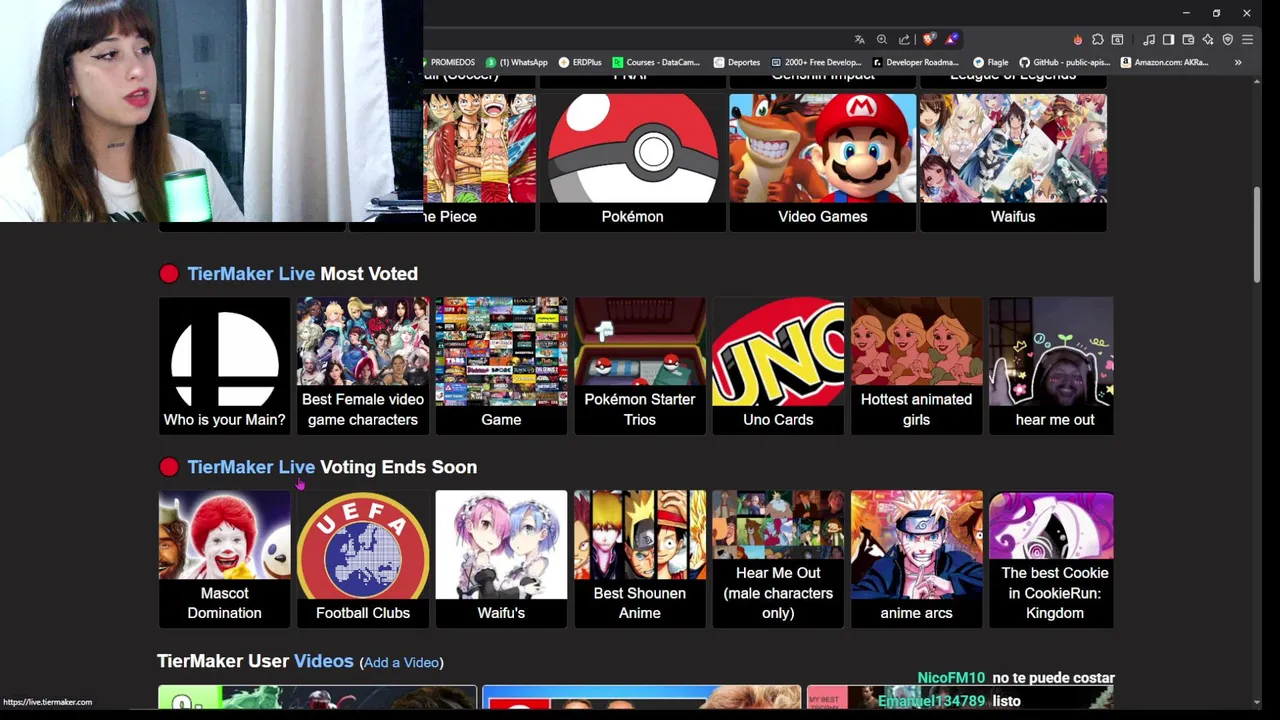Open the Waifus category card
Screen dimensions: 1280x720
[x=1013, y=162]
